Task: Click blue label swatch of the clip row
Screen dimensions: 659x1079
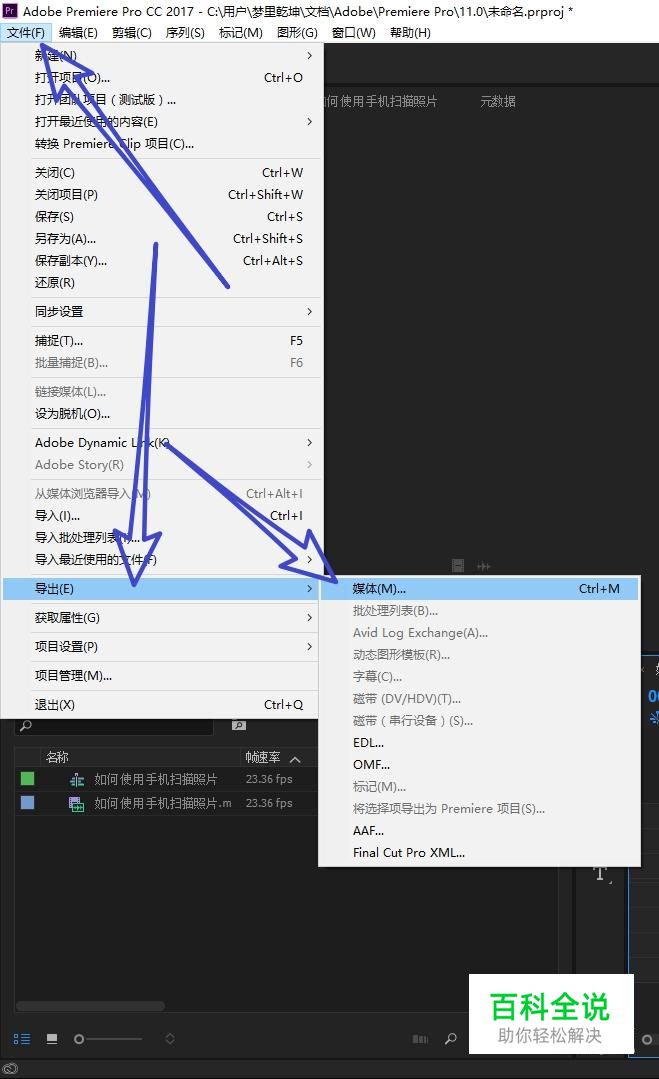Action: (28, 802)
